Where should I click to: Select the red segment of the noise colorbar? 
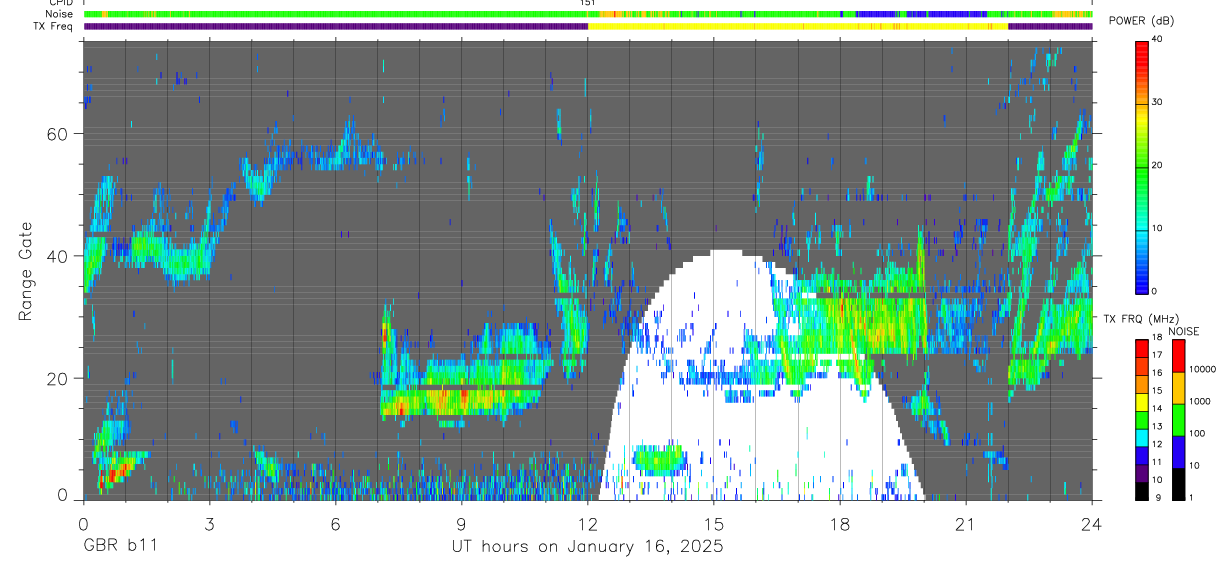(x=1177, y=356)
